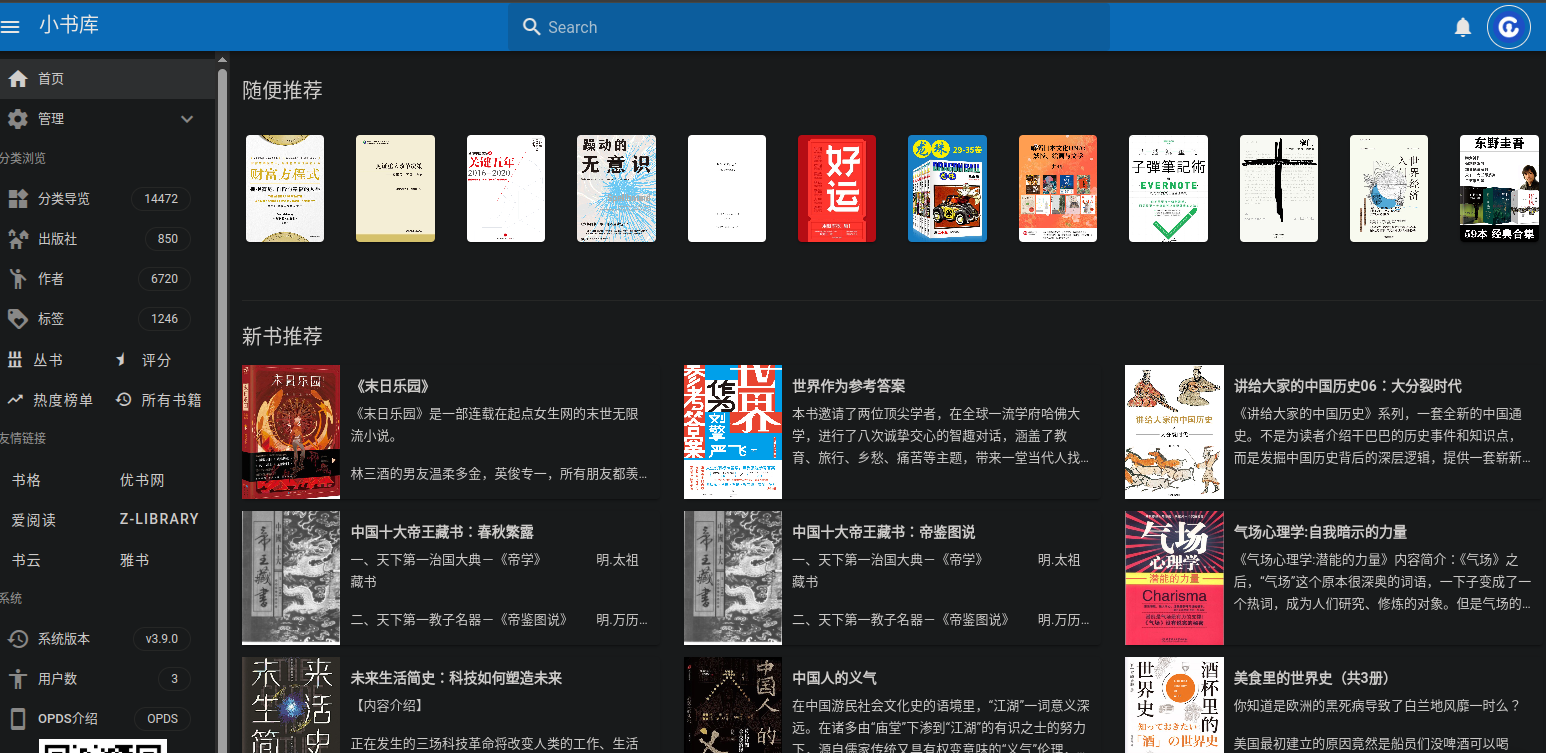Click the 所有书籍 history icon
This screenshot has width=1546, height=753.
[123, 400]
